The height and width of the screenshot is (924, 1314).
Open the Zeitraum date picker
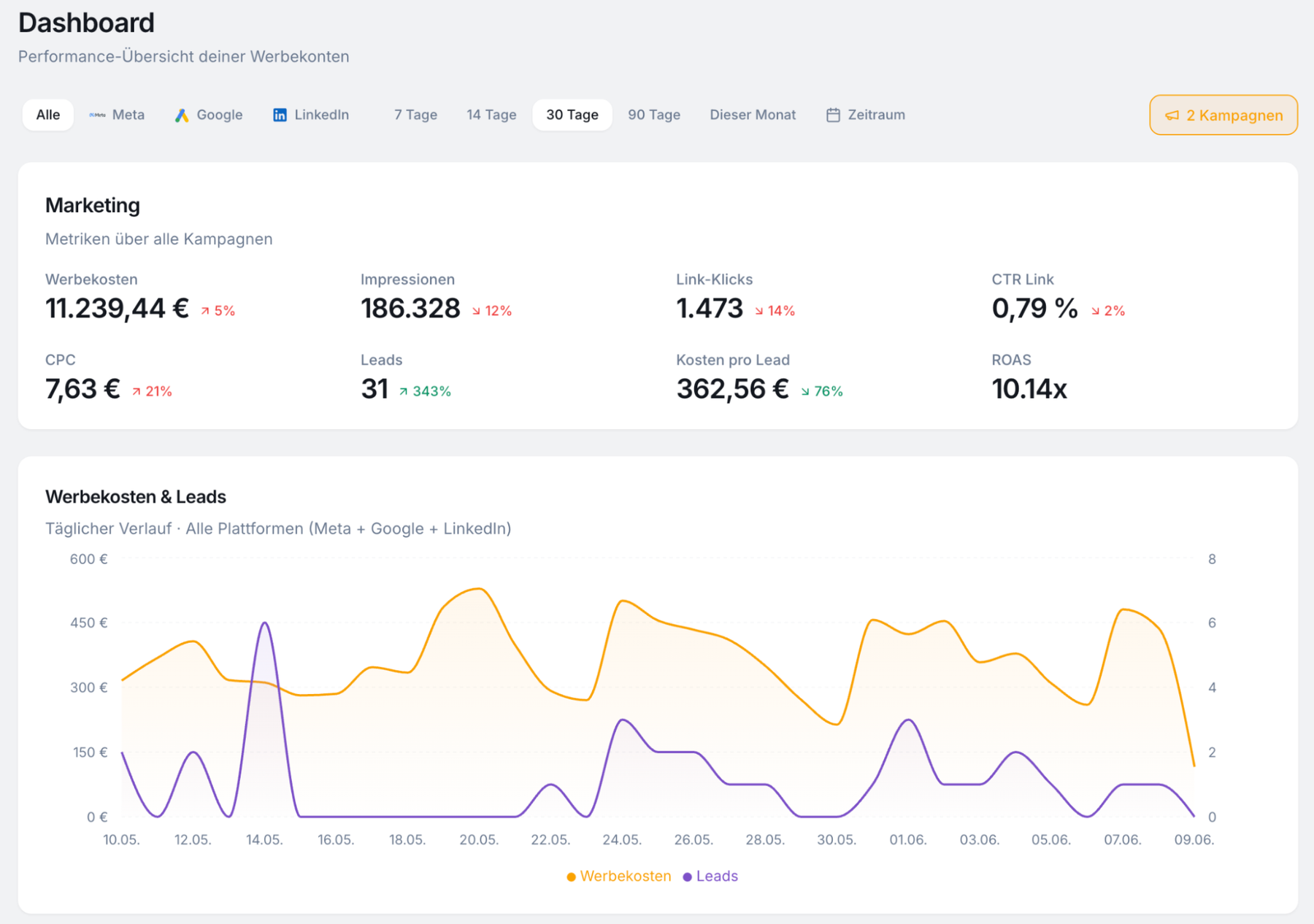[866, 115]
